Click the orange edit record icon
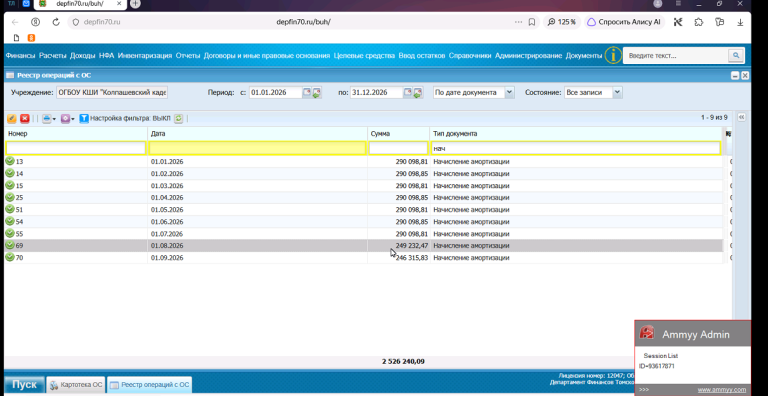The image size is (768, 396). point(12,119)
